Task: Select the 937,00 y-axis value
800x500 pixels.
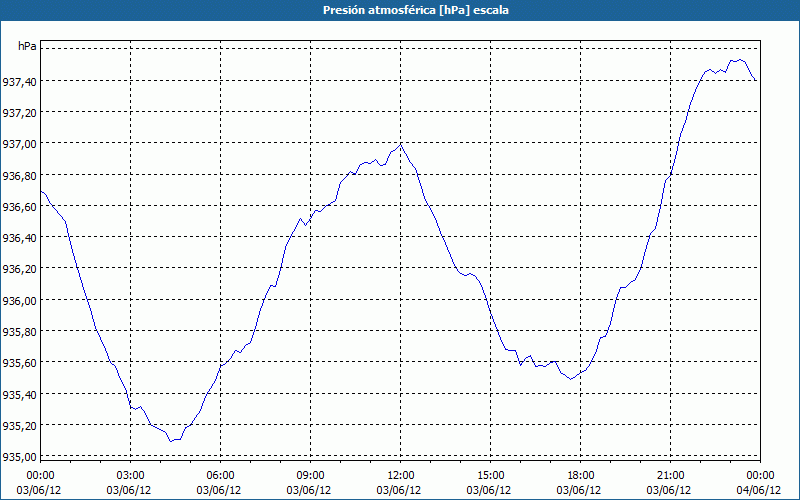Action: click(x=19, y=144)
